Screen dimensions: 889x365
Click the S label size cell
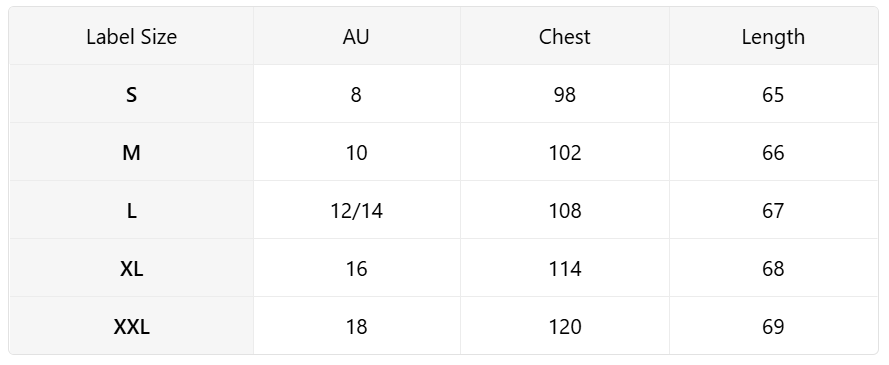coord(132,94)
